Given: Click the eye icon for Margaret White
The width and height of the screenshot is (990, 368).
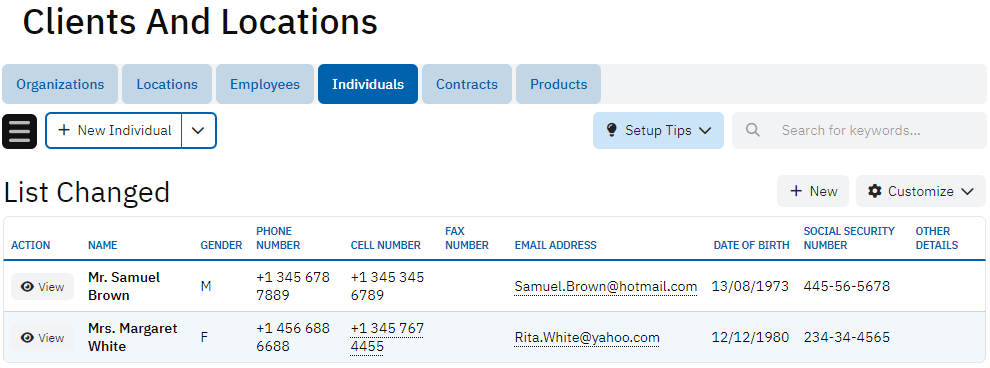Looking at the screenshot, I should click(x=27, y=338).
